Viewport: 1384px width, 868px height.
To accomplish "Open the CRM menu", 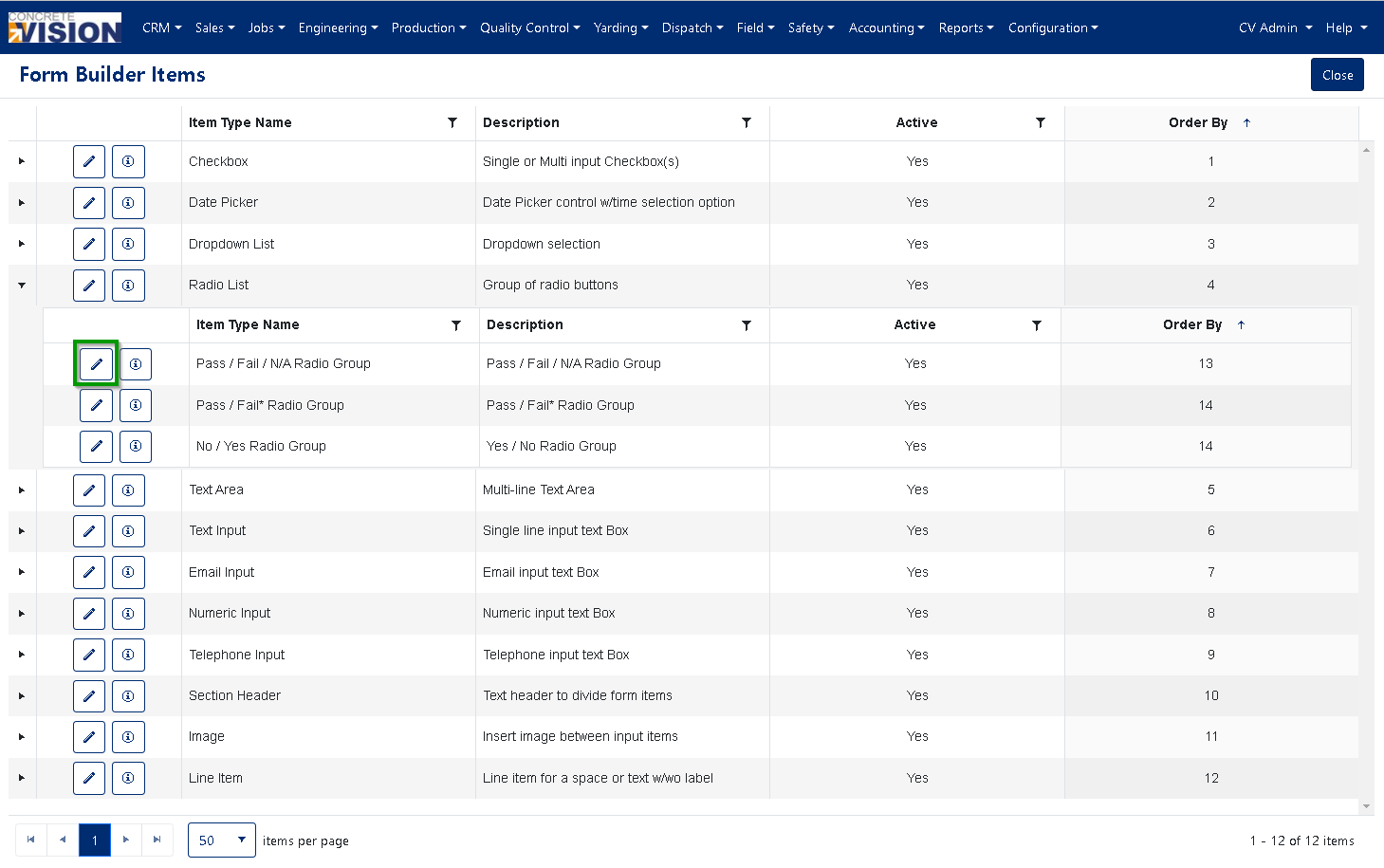I will pos(161,28).
